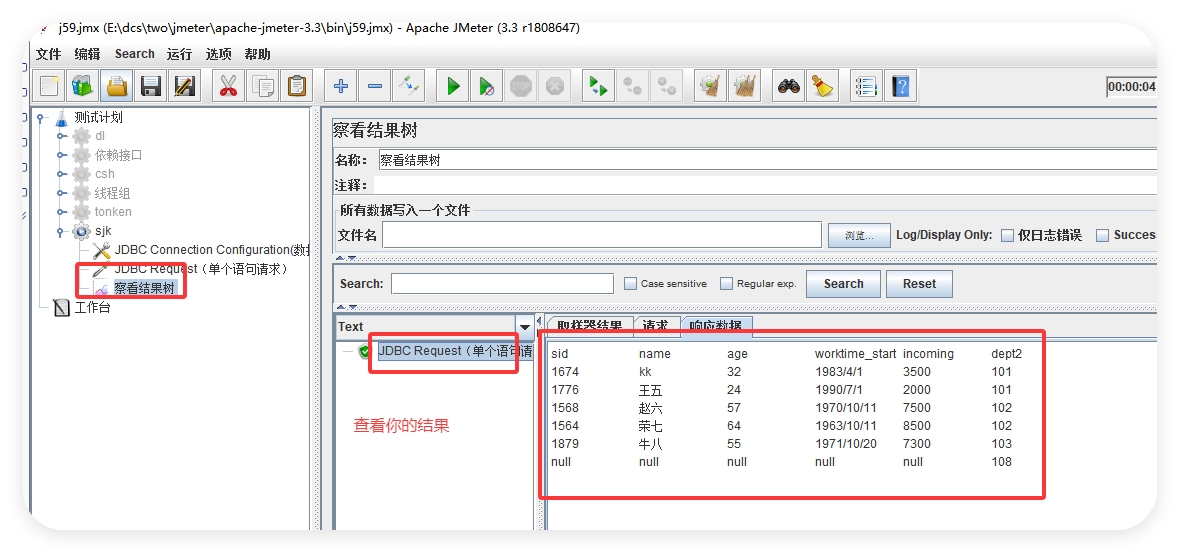Viewport: 1179px width, 552px height.
Task: Toggle the Successes checkbox
Action: pyautogui.click(x=1102, y=235)
